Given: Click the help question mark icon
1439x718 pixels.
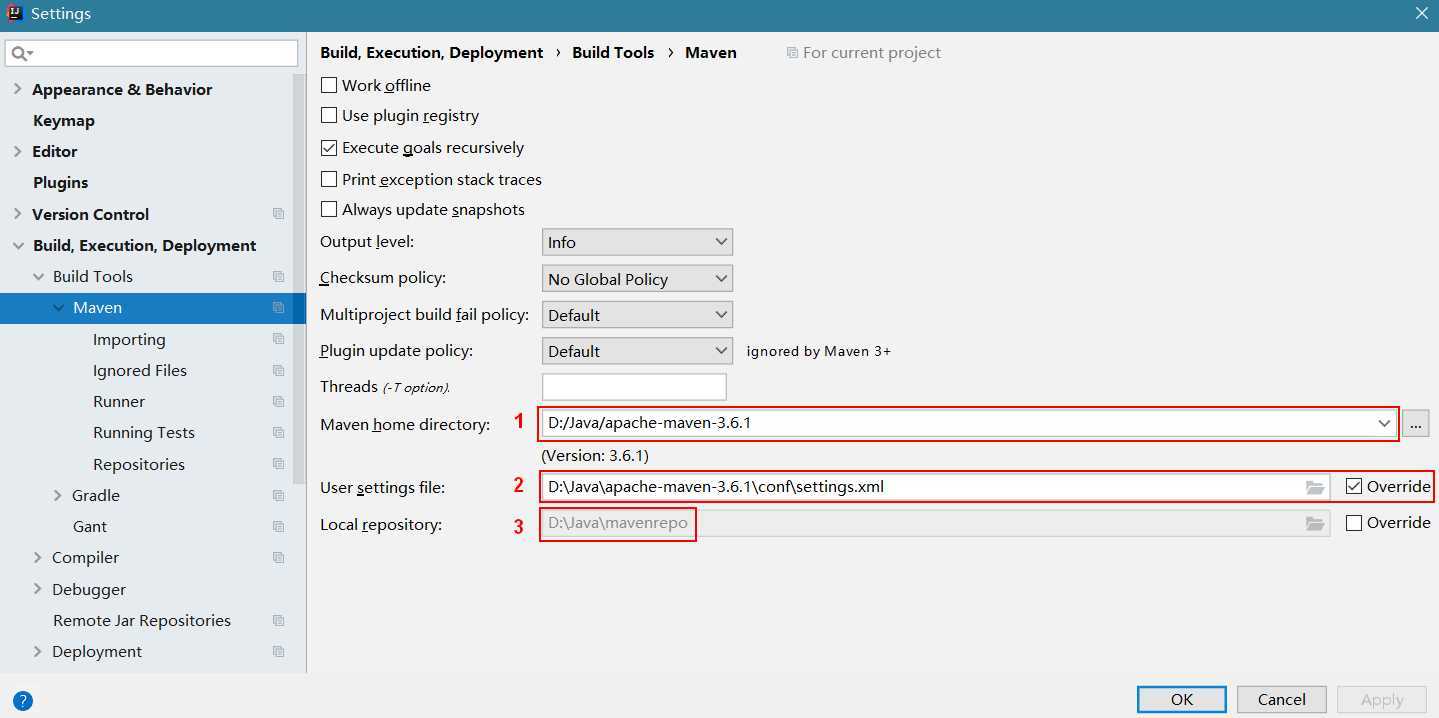Looking at the screenshot, I should [x=22, y=700].
